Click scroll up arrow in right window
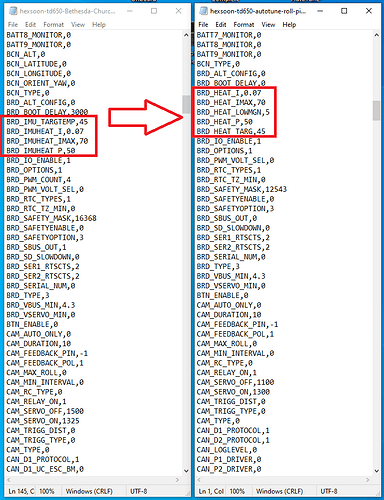This screenshot has width=384, height=500. point(377,35)
